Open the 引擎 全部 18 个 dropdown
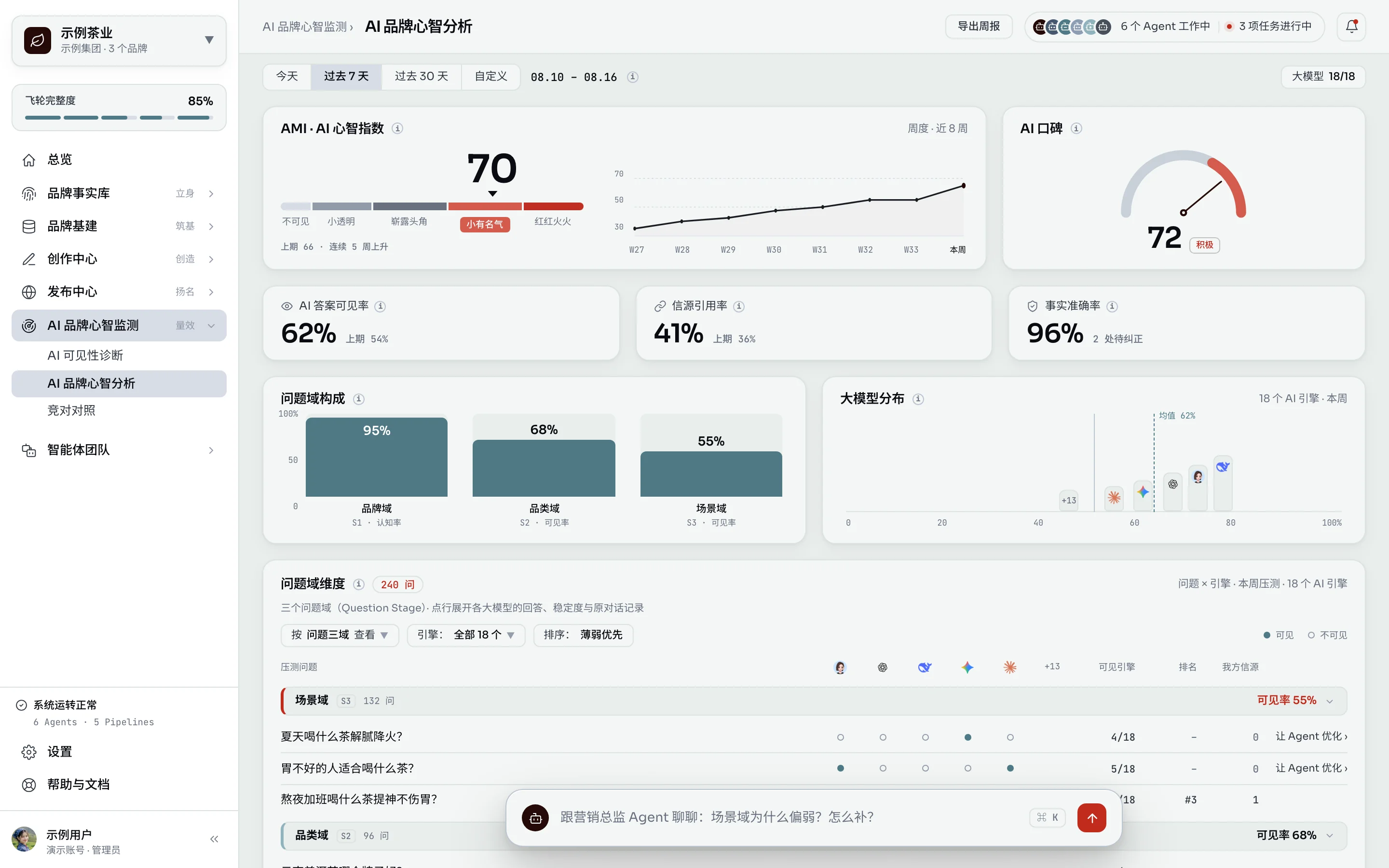1389x868 pixels. [466, 635]
